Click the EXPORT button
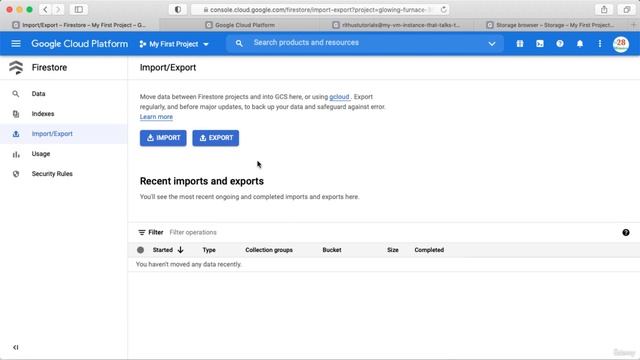 pos(216,138)
